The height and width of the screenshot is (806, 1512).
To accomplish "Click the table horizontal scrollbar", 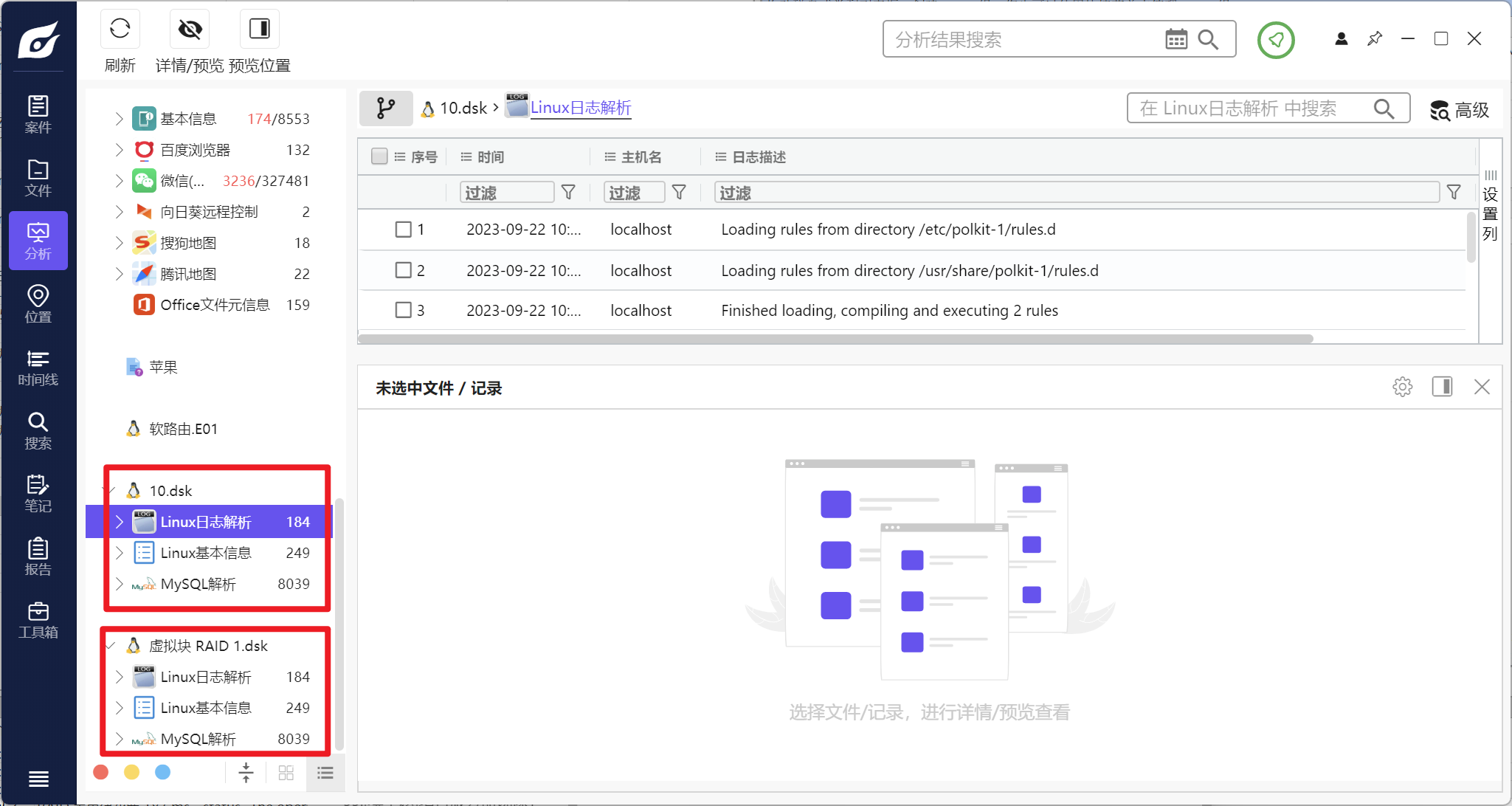I will tap(835, 339).
